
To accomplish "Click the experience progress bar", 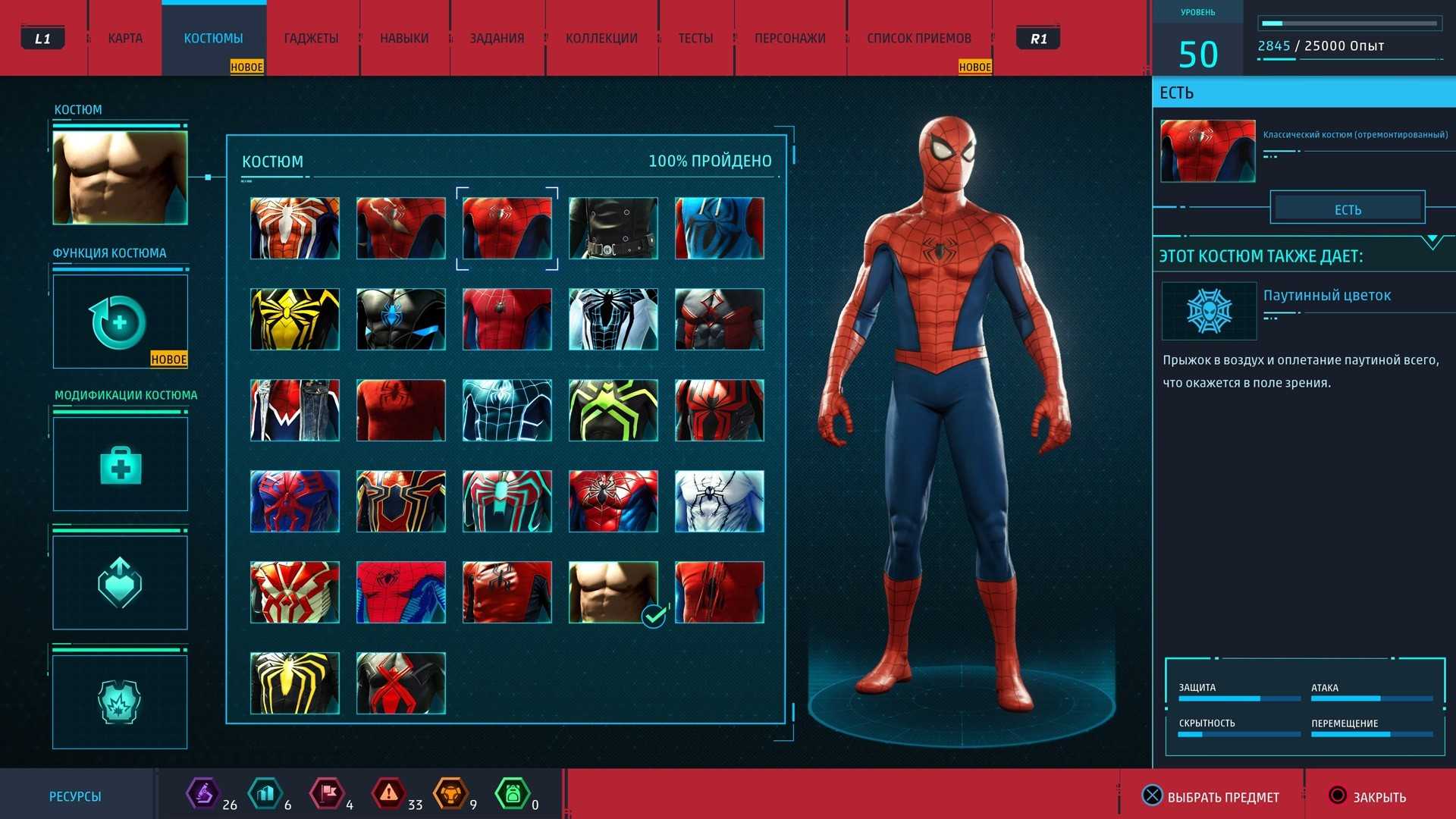I will [1350, 24].
